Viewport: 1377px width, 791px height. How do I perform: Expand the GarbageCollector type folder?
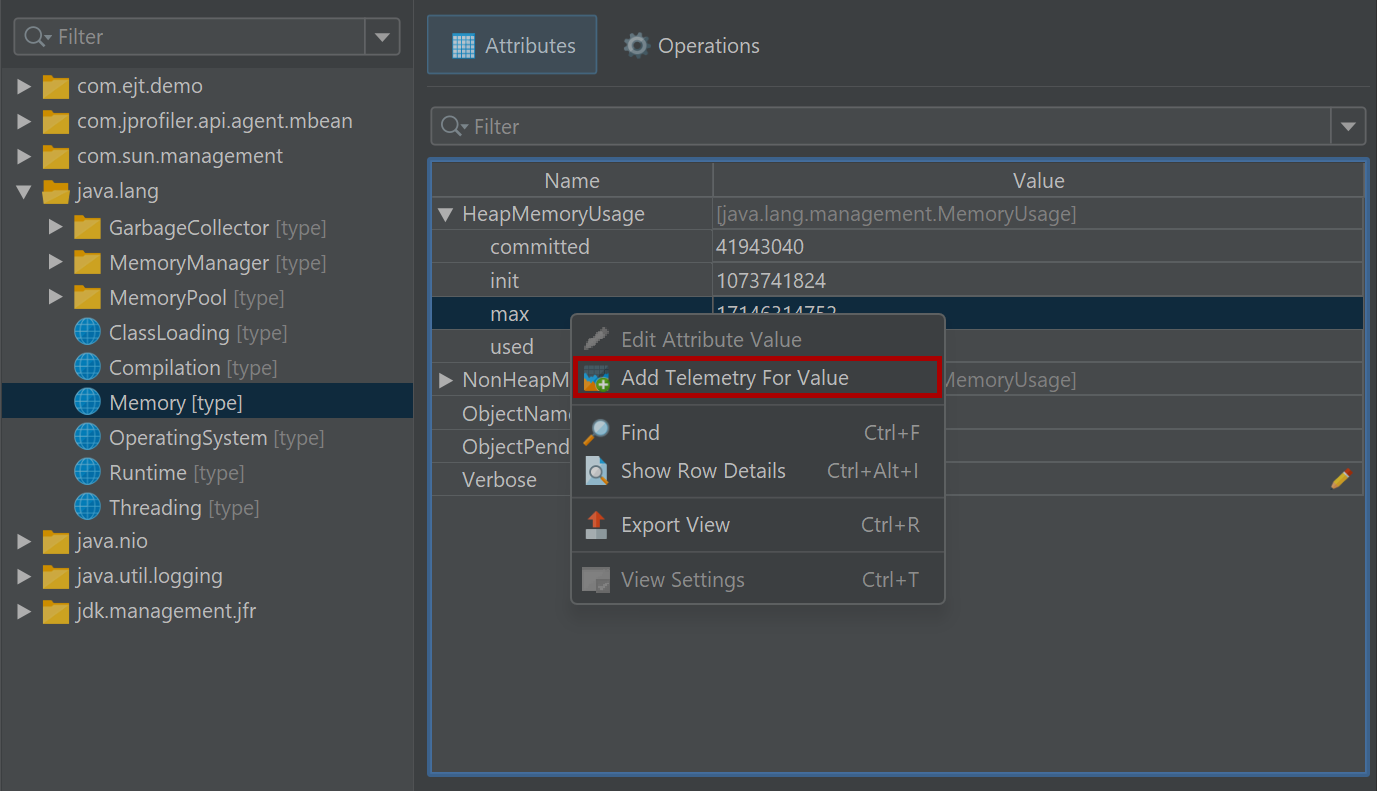tap(56, 228)
